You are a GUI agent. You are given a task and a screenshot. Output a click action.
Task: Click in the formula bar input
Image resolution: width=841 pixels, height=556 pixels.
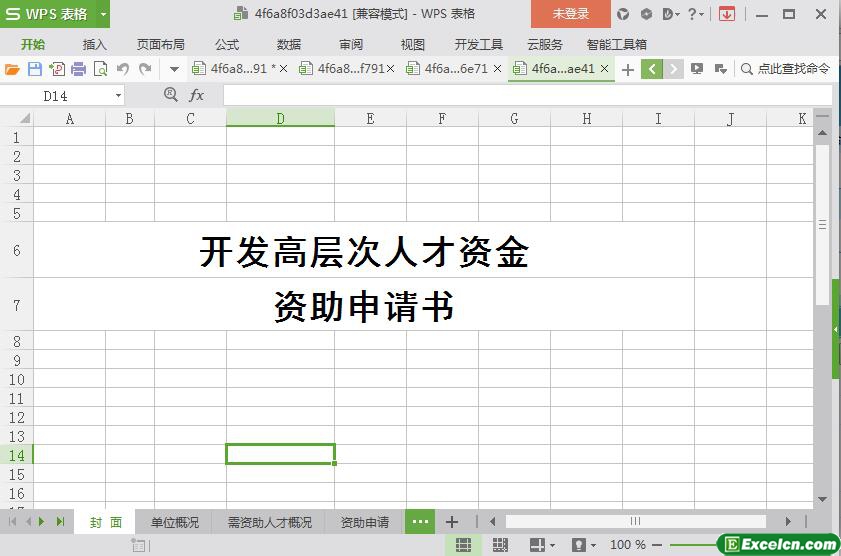pos(527,95)
